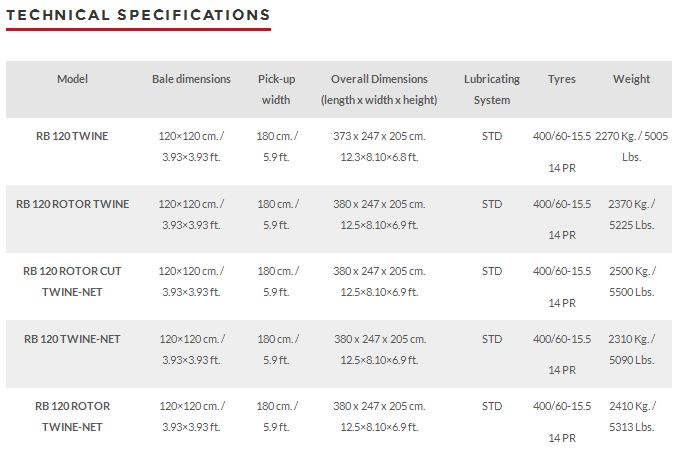
Task: Click the Model column header
Action: 73,79
